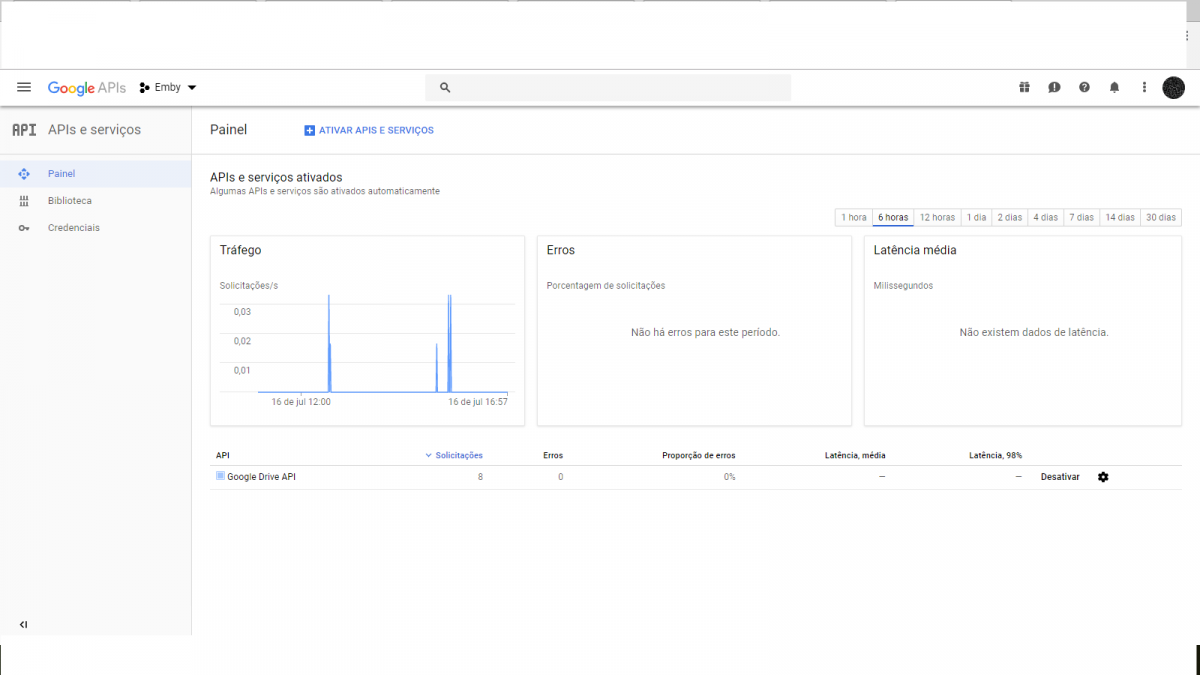Expand the Emby project selector dropdown
The height and width of the screenshot is (675, 1200).
pyautogui.click(x=168, y=88)
